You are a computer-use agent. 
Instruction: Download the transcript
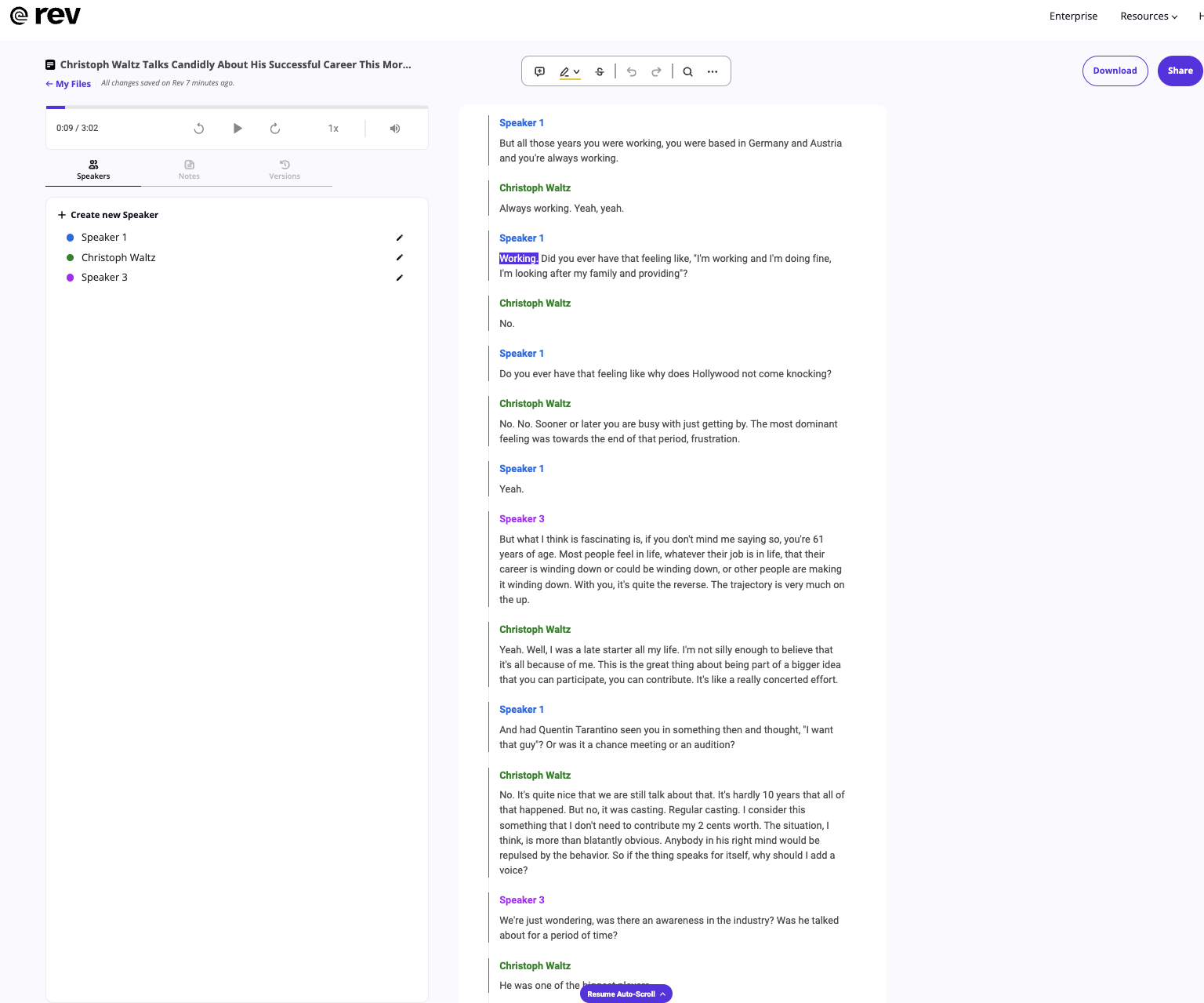pyautogui.click(x=1115, y=71)
